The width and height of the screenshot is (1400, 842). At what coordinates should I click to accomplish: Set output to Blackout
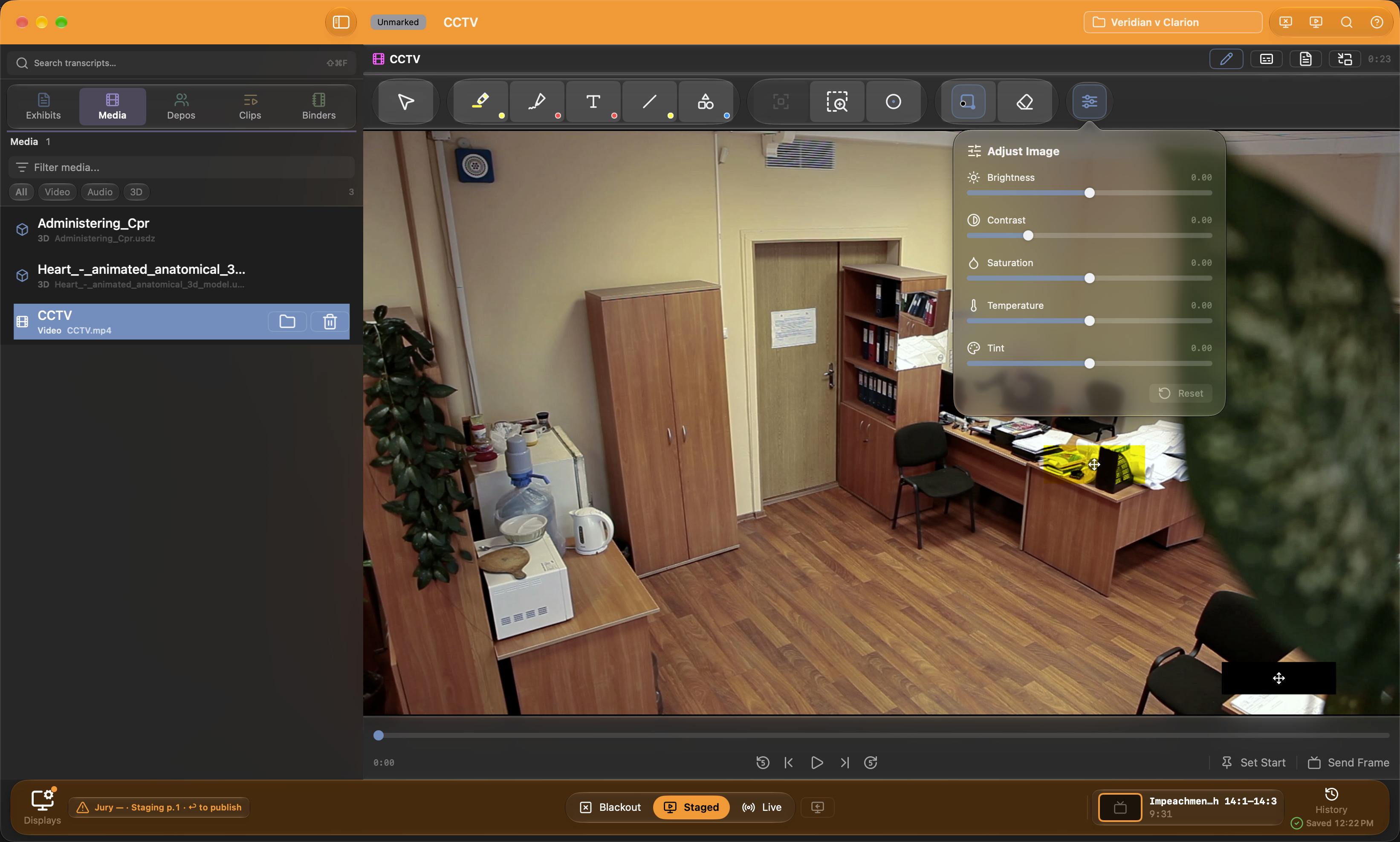(611, 807)
